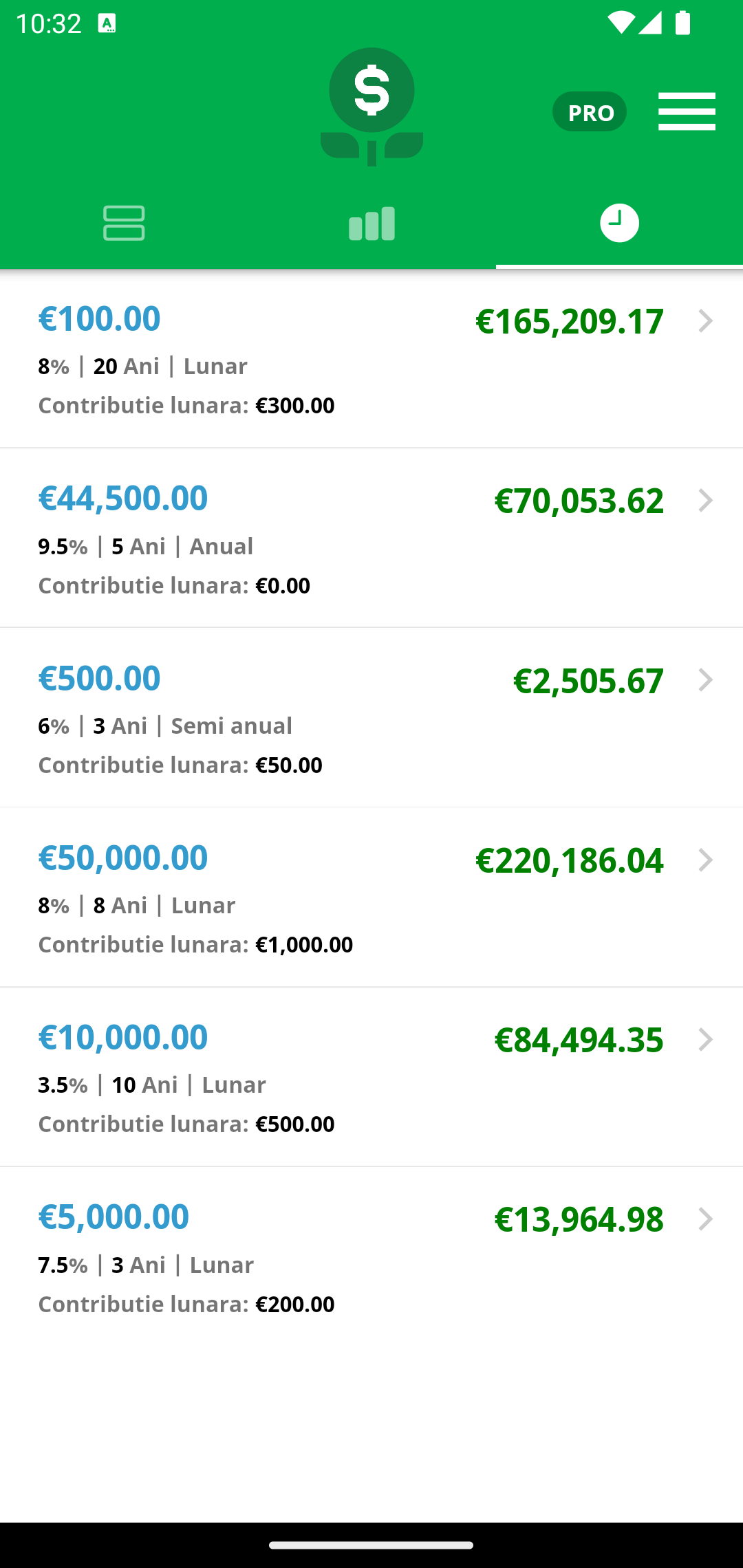Open the €50,000.00 saved calculation
This screenshot has width=743, height=1568.
pos(371,897)
